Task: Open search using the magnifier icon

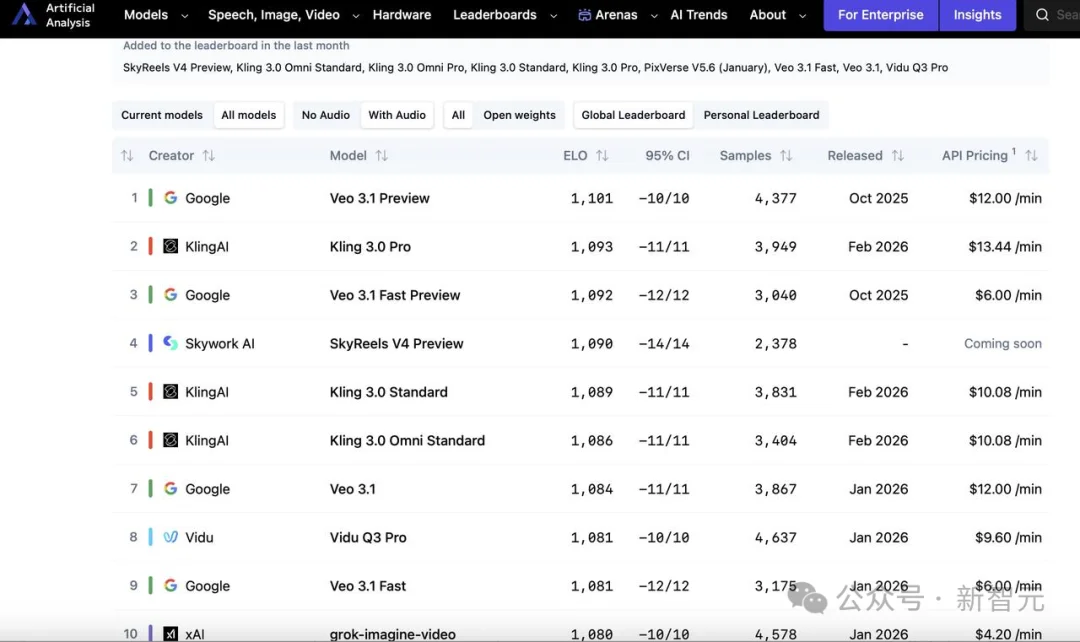Action: [1041, 15]
